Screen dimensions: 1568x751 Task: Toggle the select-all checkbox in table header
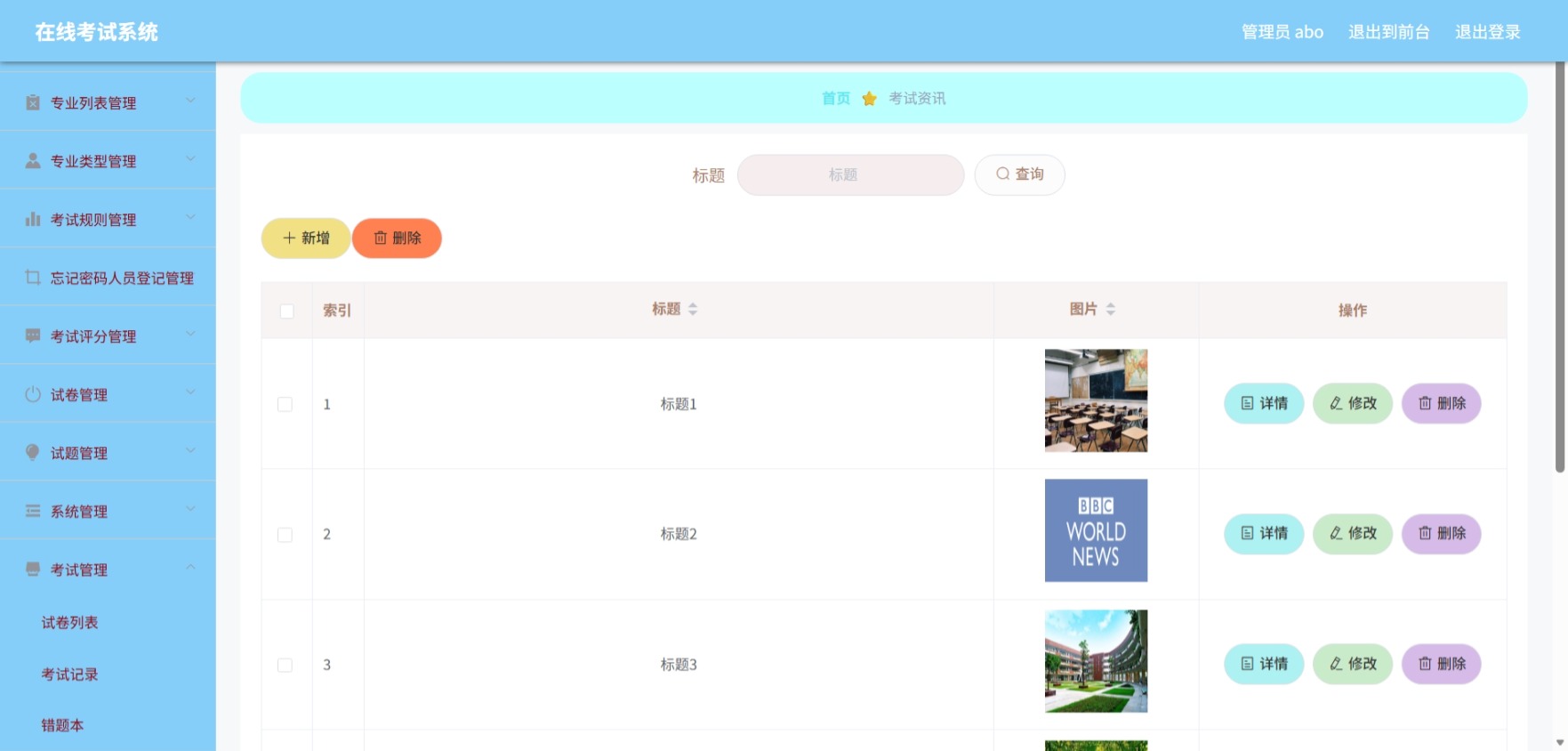point(286,311)
